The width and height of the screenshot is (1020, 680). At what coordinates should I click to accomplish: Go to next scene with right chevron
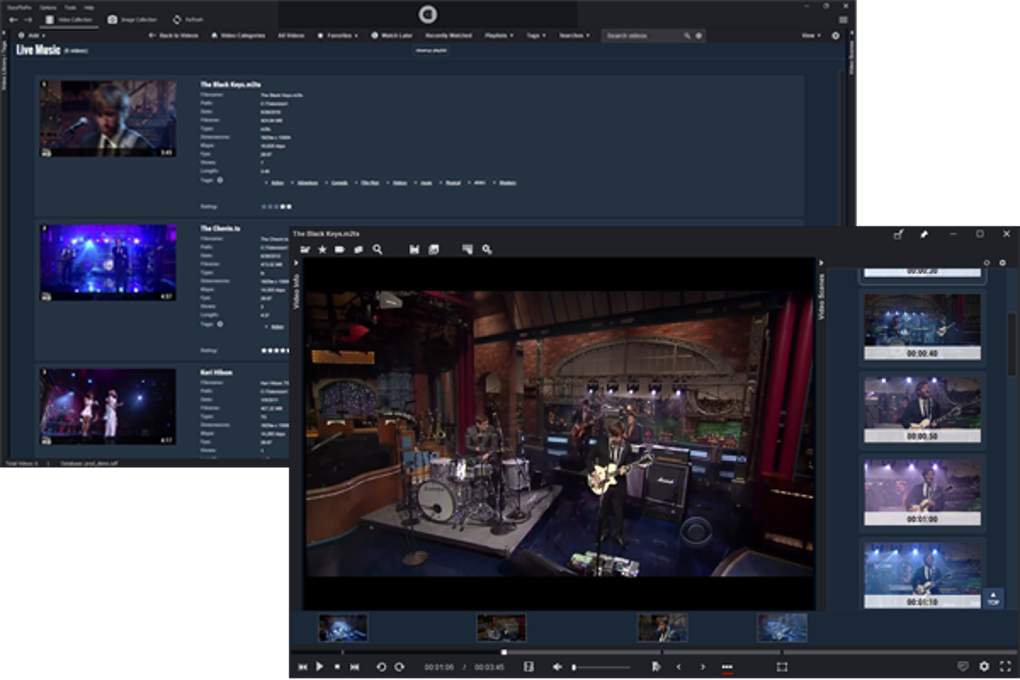point(703,666)
